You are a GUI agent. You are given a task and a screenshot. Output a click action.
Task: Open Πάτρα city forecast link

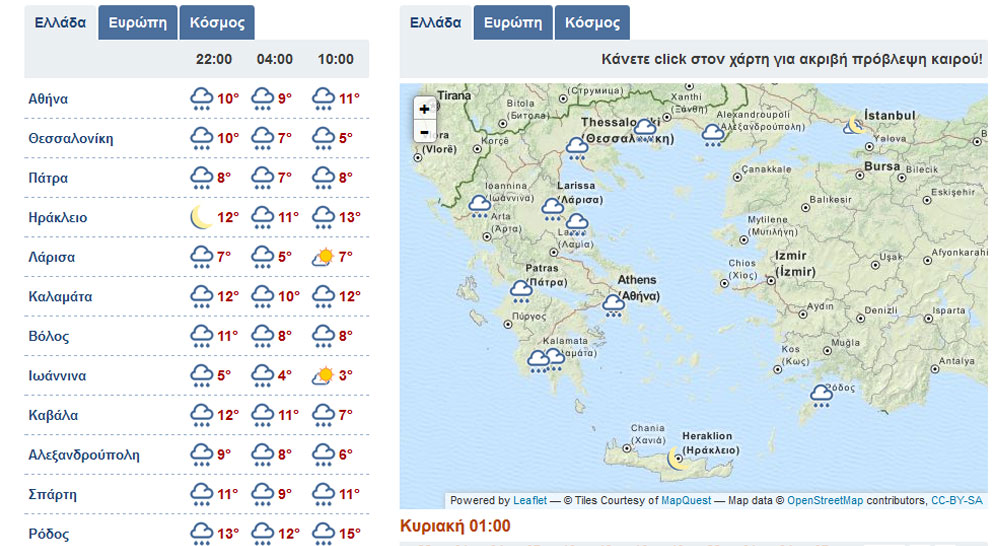pyautogui.click(x=48, y=178)
